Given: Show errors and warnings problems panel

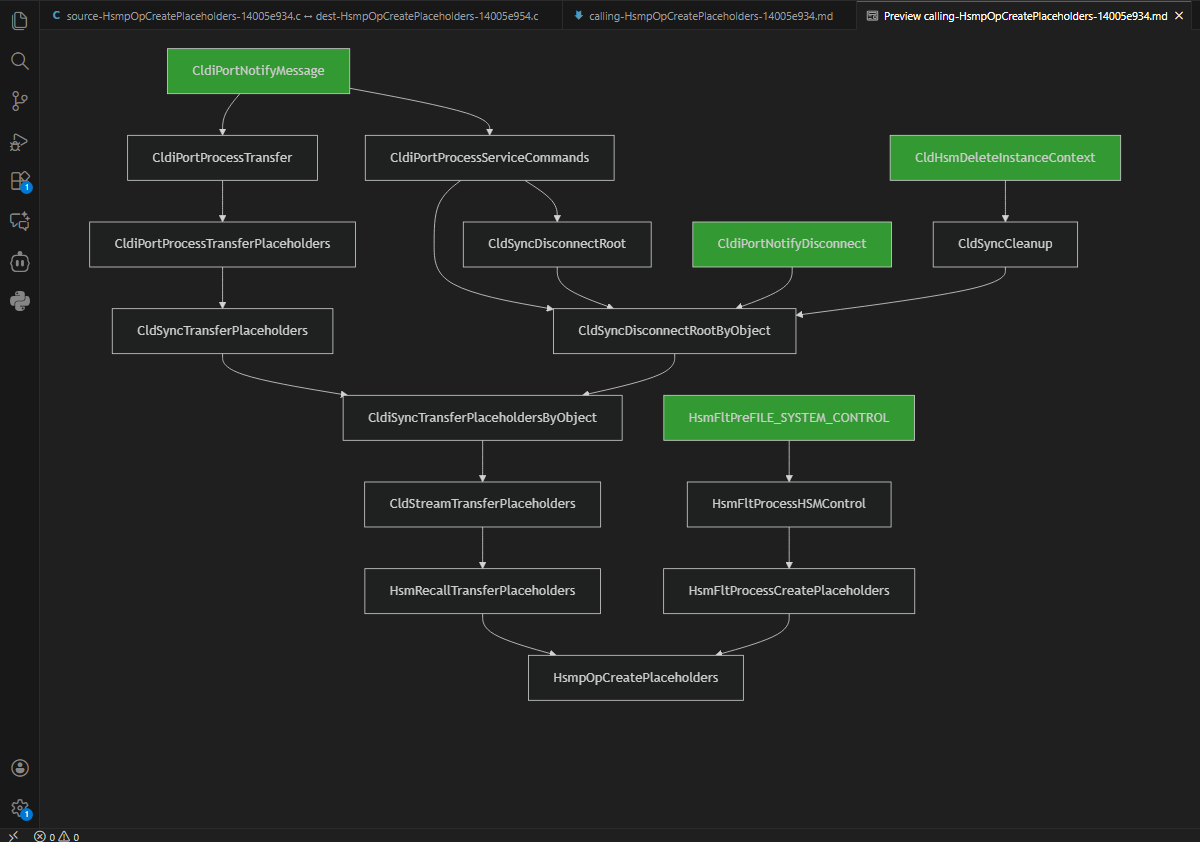Looking at the screenshot, I should tap(56, 836).
